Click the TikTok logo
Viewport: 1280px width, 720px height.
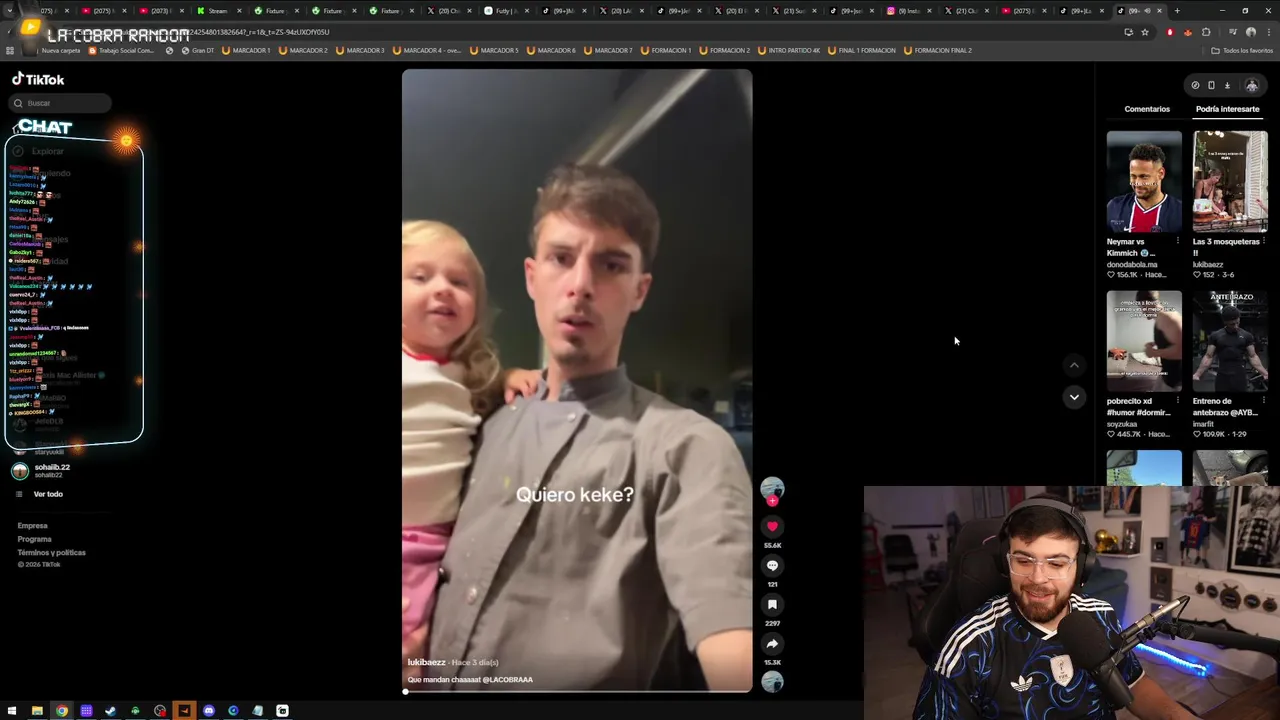(38, 79)
